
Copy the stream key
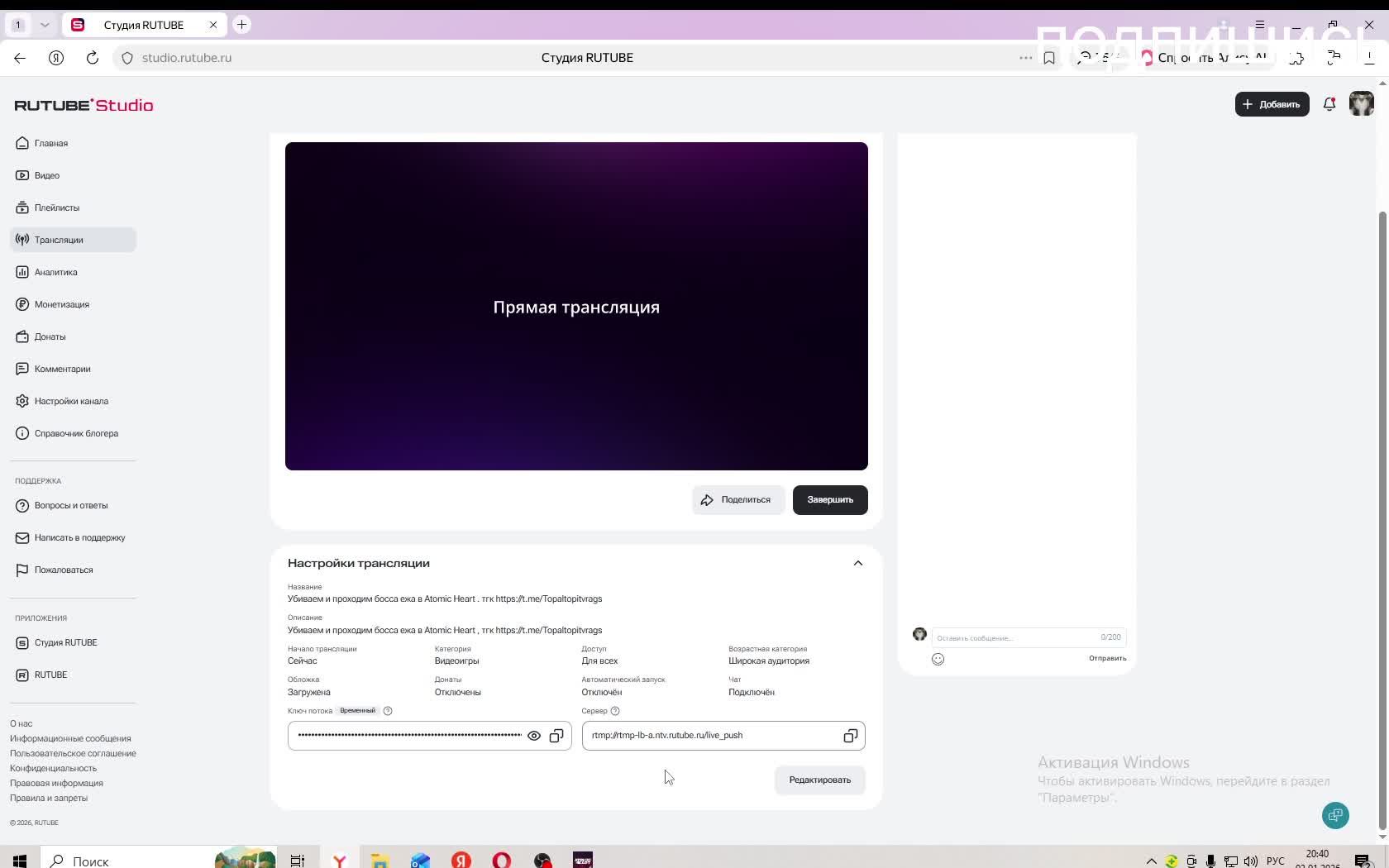tap(556, 736)
